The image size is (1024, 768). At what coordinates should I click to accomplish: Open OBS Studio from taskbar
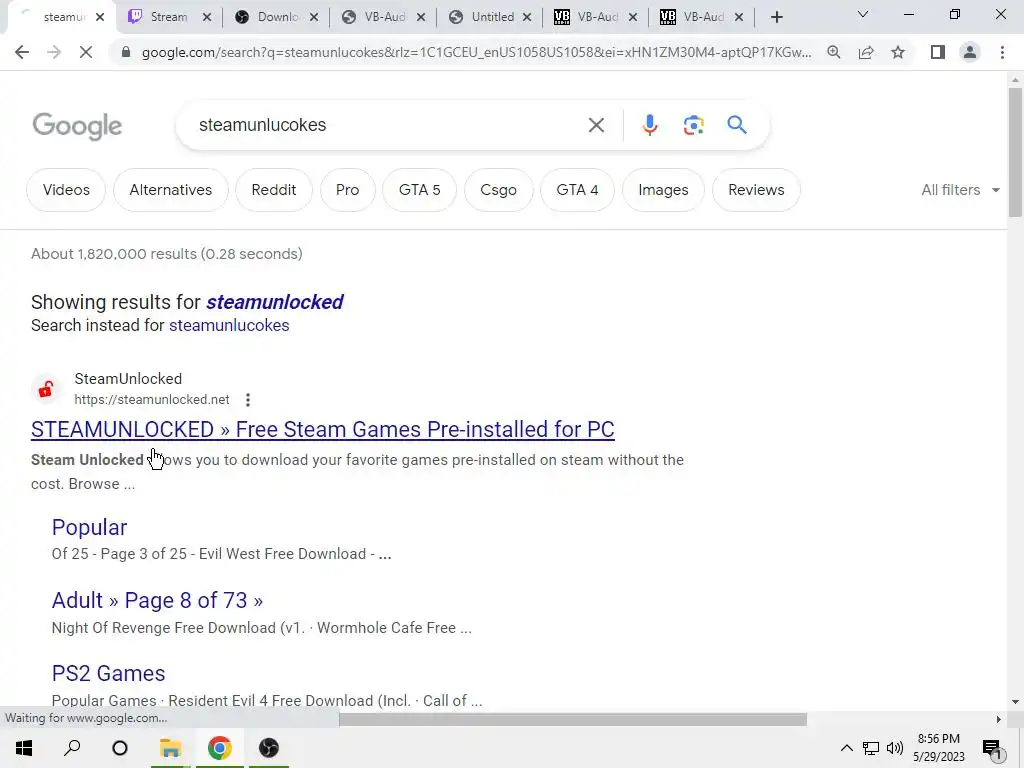(268, 748)
